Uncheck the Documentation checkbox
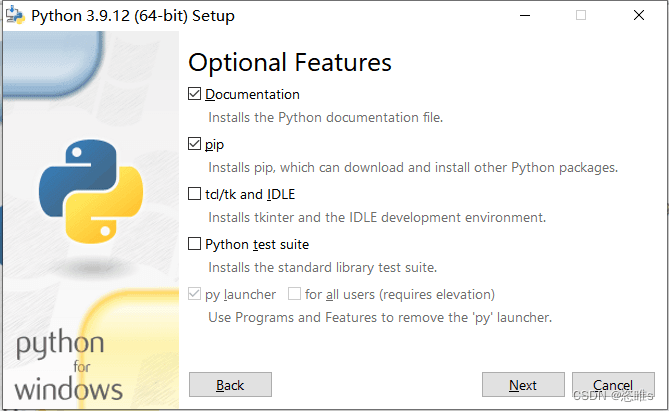The height and width of the screenshot is (411, 669). click(195, 94)
